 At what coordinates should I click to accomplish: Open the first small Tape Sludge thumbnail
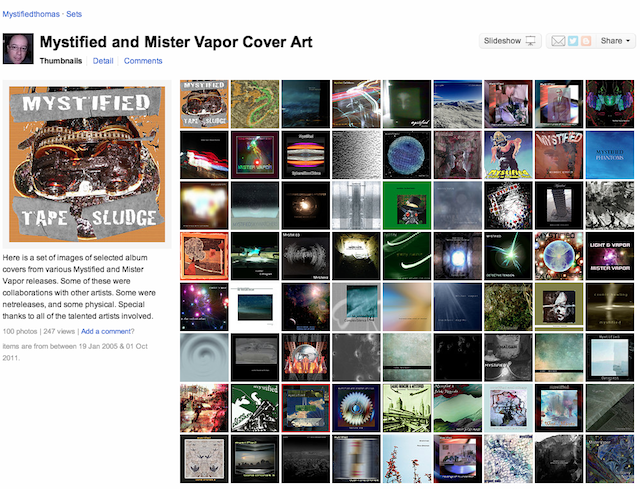(204, 104)
